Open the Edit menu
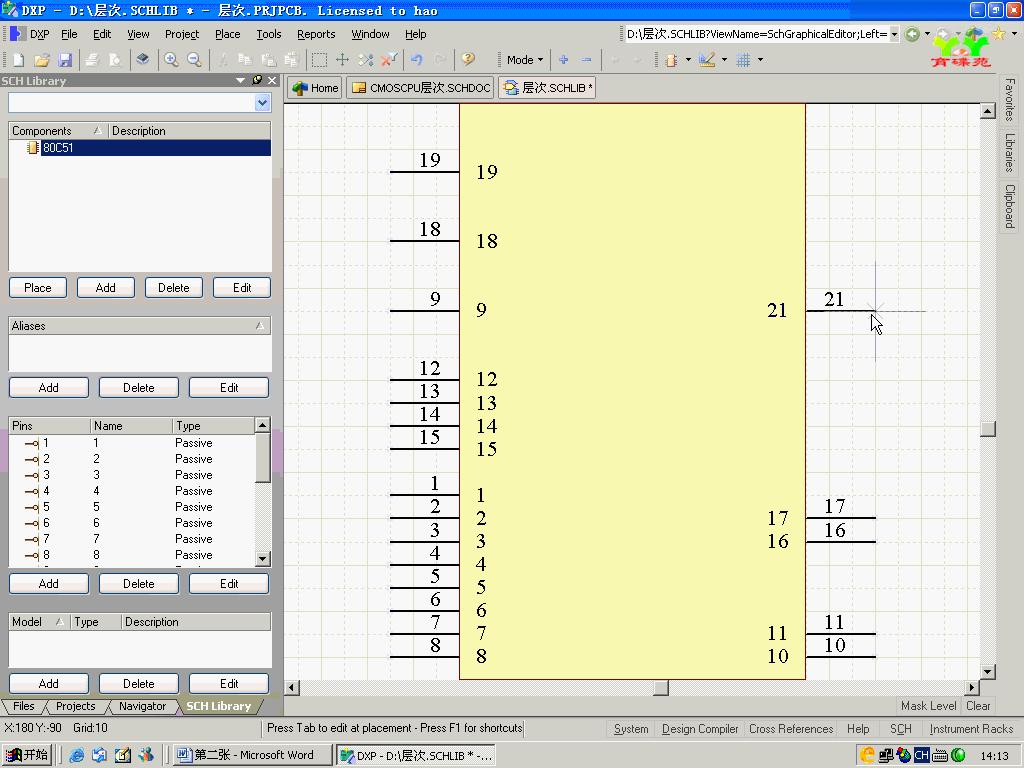 click(102, 34)
